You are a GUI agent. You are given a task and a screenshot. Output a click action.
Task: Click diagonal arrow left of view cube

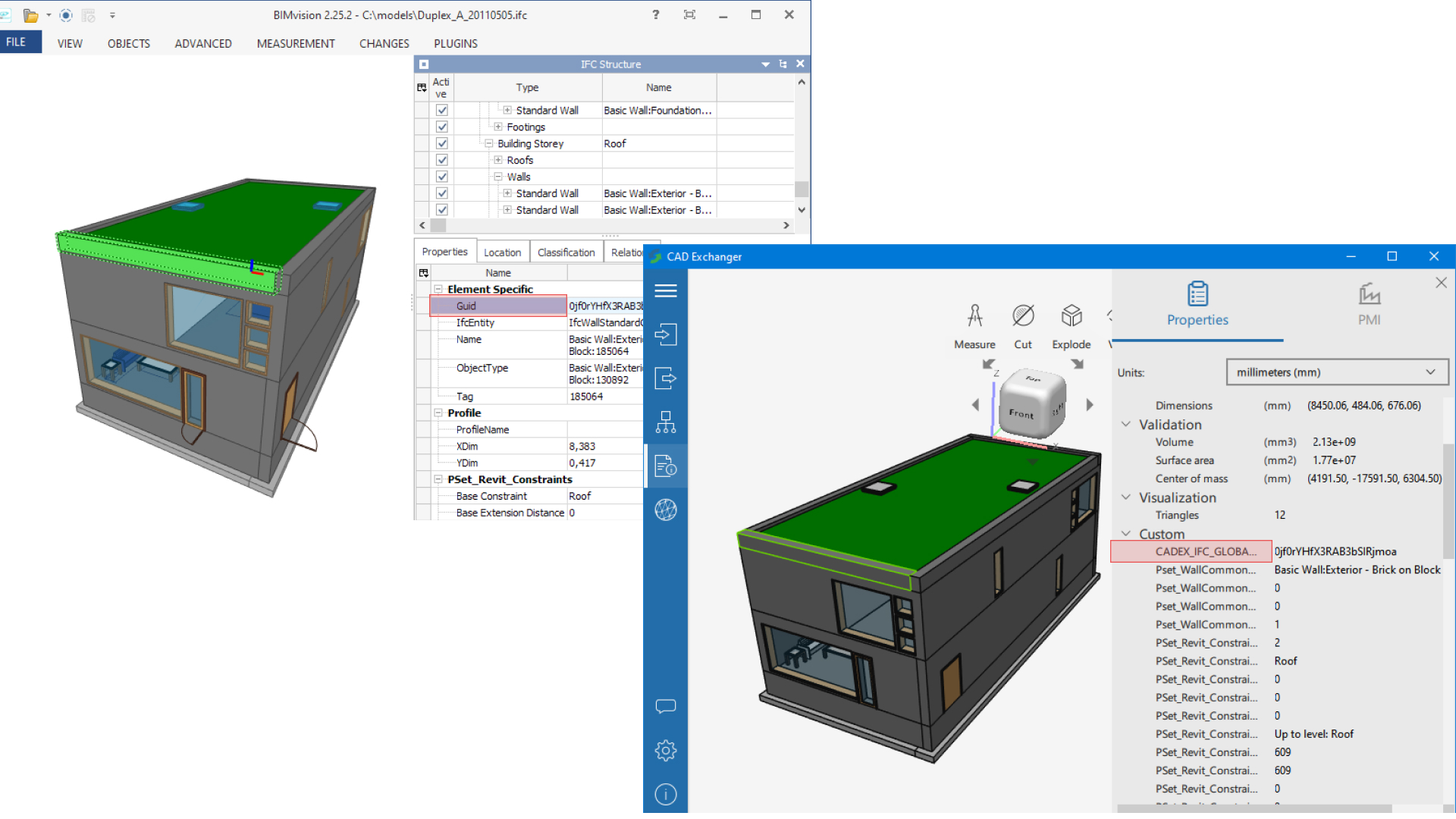point(988,364)
